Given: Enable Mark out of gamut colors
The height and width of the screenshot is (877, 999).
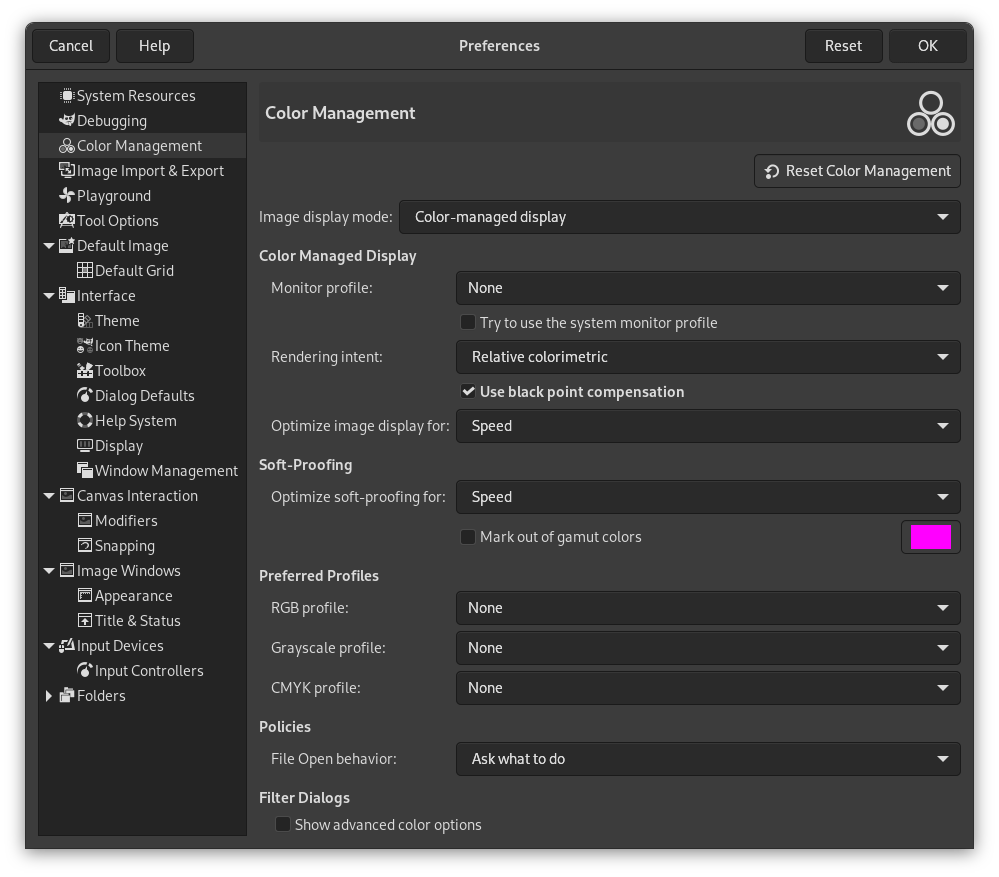Looking at the screenshot, I should (468, 537).
